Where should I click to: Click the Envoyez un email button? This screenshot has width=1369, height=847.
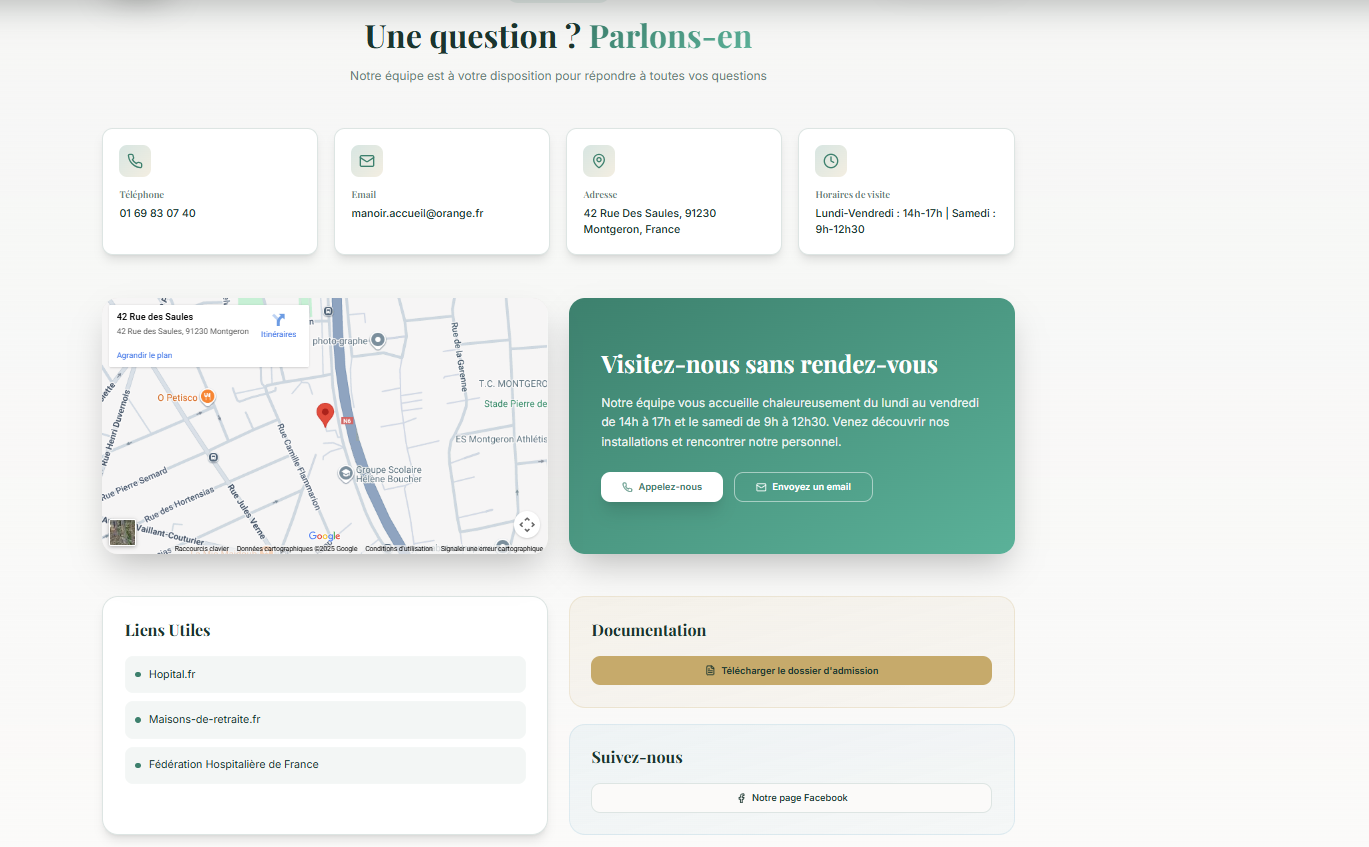[803, 487]
